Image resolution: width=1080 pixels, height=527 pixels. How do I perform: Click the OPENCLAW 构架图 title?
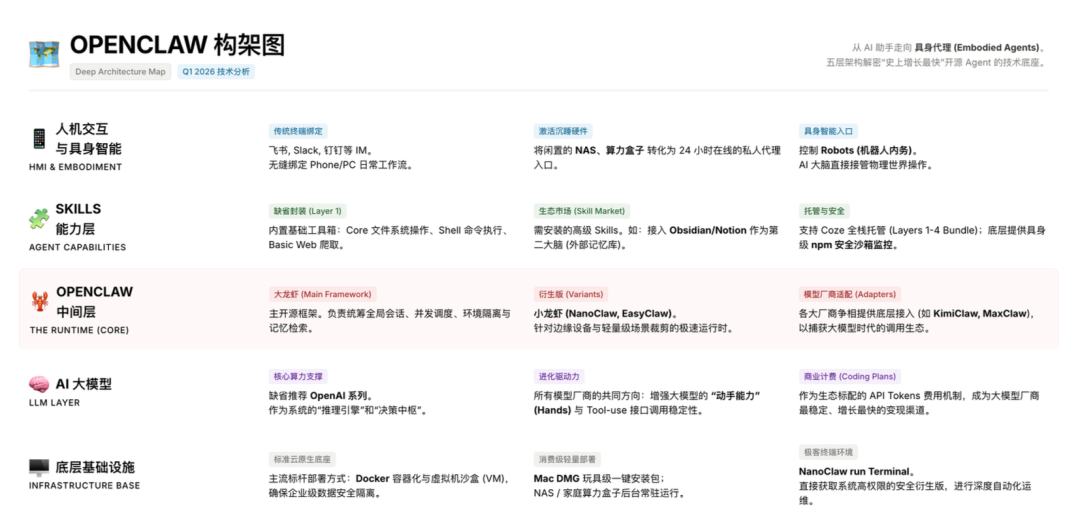tap(178, 45)
